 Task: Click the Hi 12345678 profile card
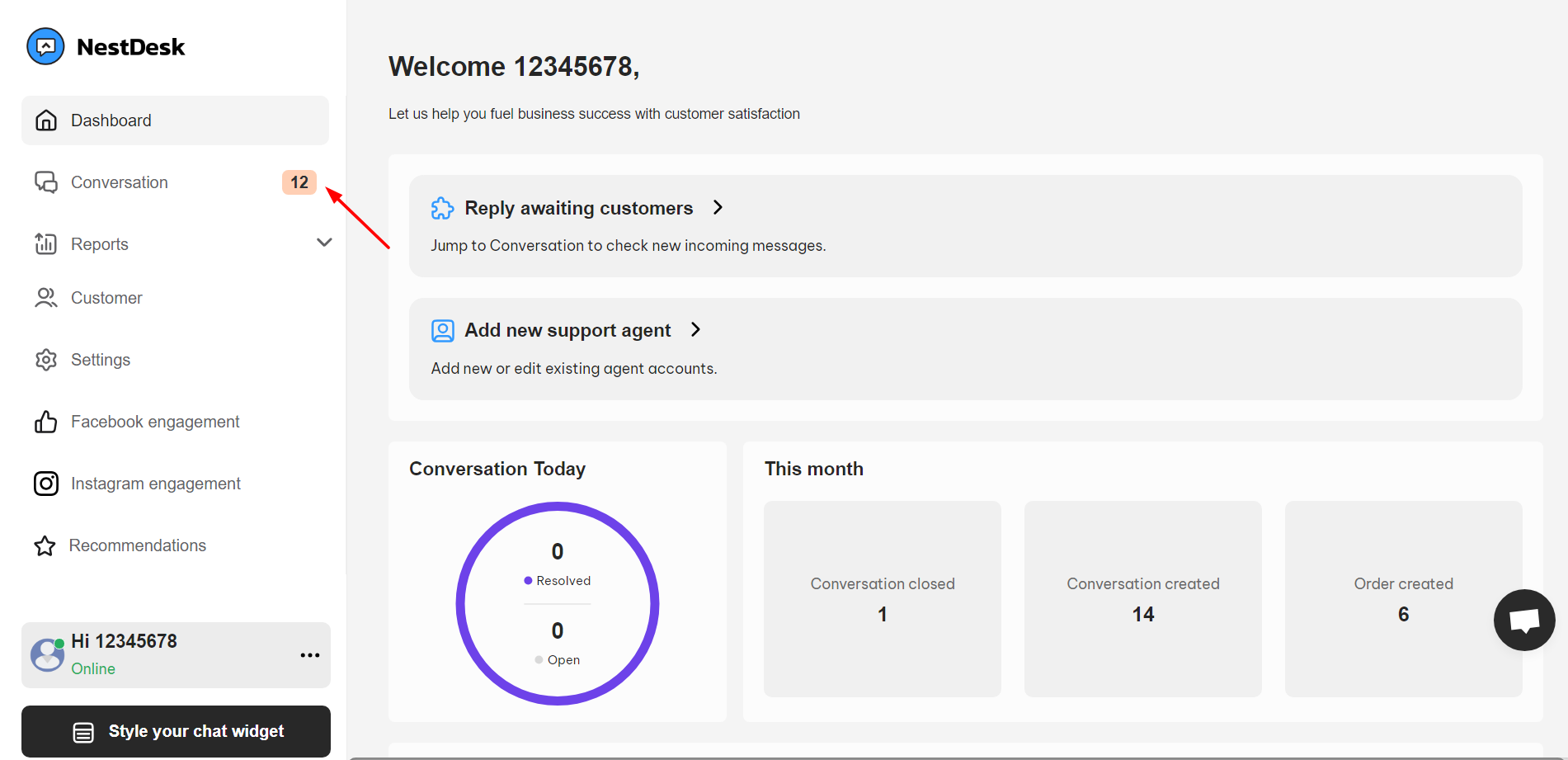point(176,655)
